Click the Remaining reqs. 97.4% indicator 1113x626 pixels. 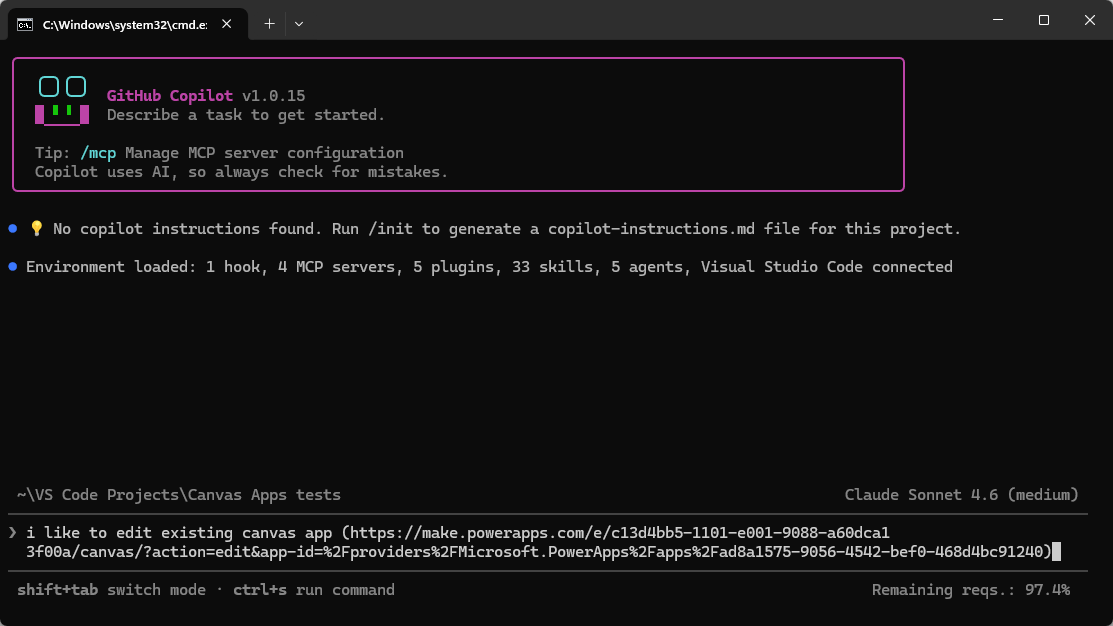[x=970, y=590]
